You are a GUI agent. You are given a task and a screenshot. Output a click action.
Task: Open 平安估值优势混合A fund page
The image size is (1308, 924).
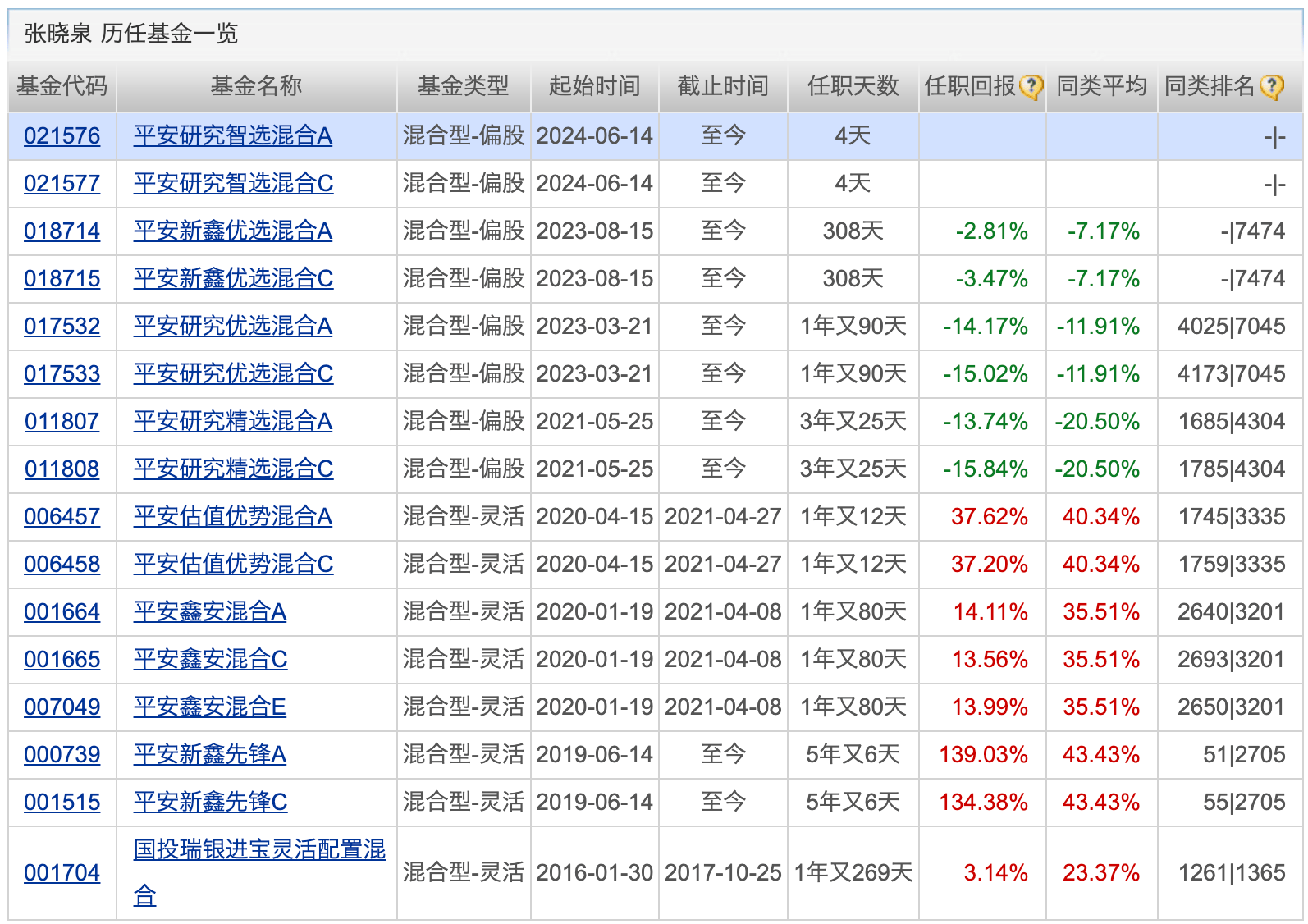pos(233,516)
